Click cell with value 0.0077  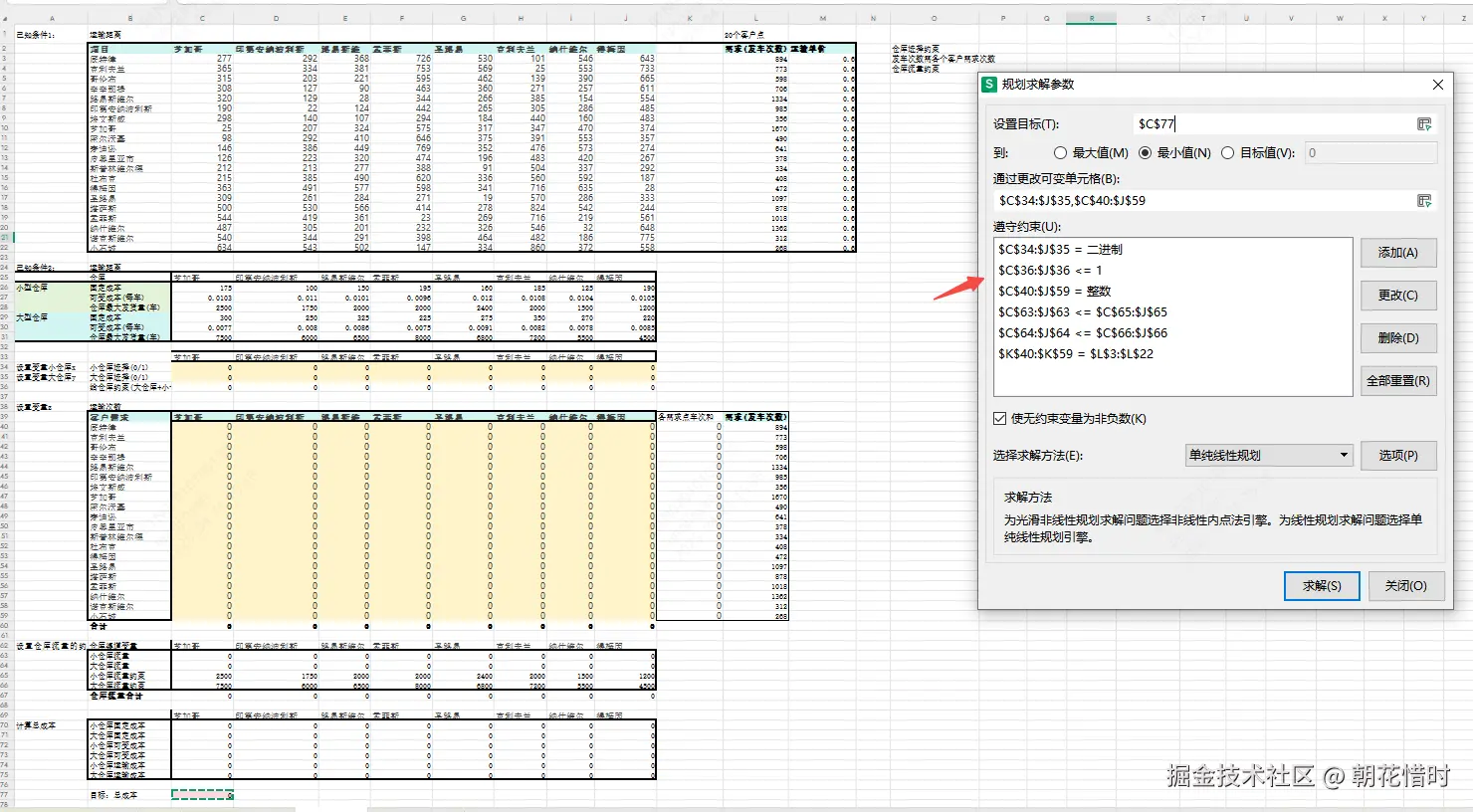[x=202, y=327]
